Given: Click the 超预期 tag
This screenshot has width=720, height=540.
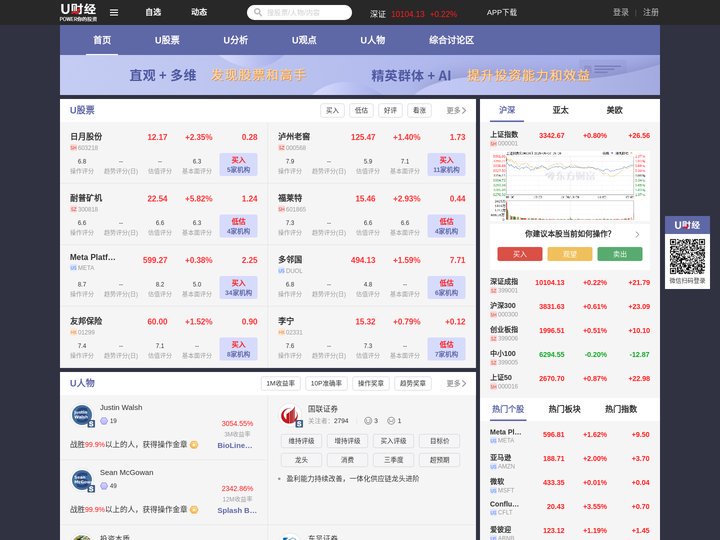Looking at the screenshot, I should tap(439, 460).
